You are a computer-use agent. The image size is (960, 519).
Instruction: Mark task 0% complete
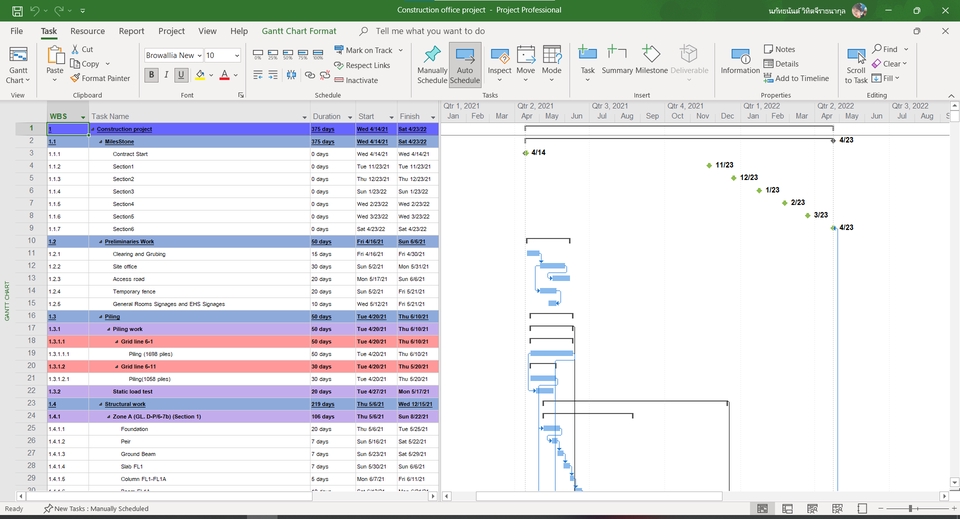coord(258,54)
